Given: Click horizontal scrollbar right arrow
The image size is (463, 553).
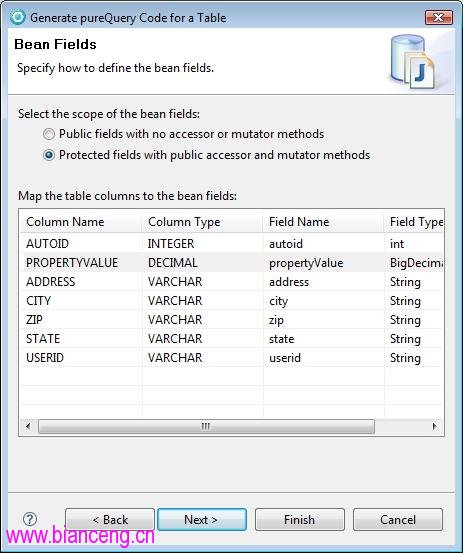Looking at the screenshot, I should 434,426.
